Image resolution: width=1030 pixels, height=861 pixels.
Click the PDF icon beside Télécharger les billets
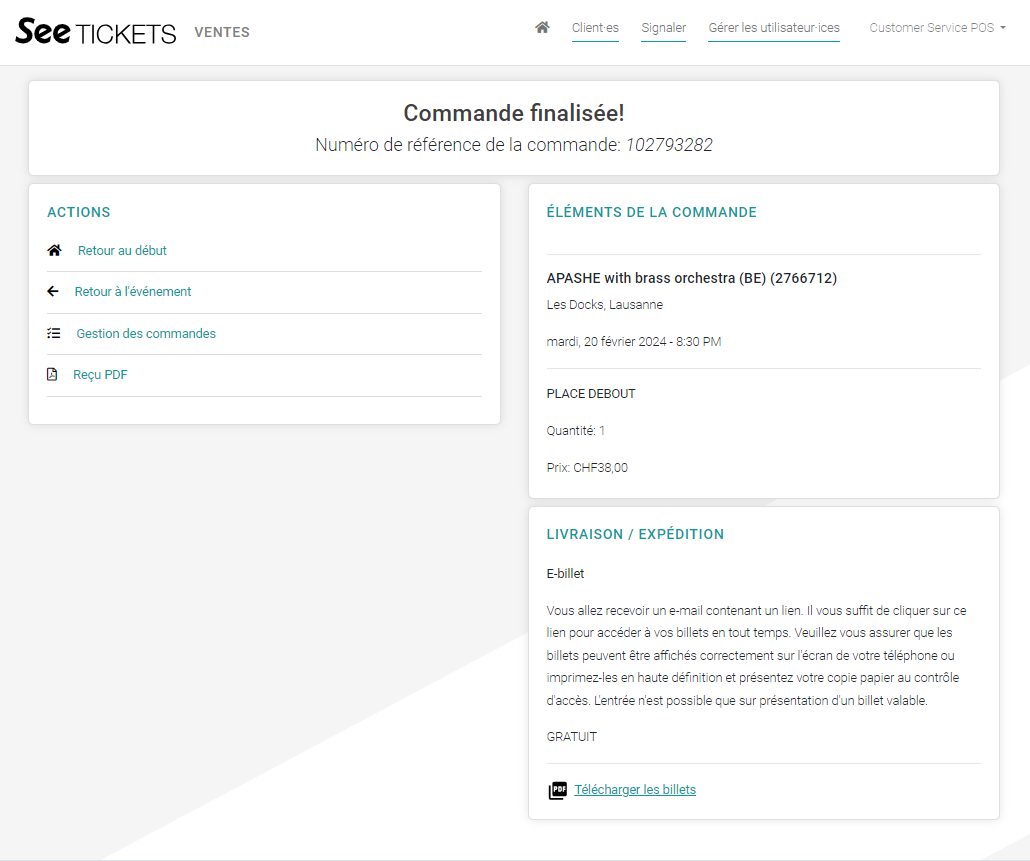pyautogui.click(x=557, y=790)
